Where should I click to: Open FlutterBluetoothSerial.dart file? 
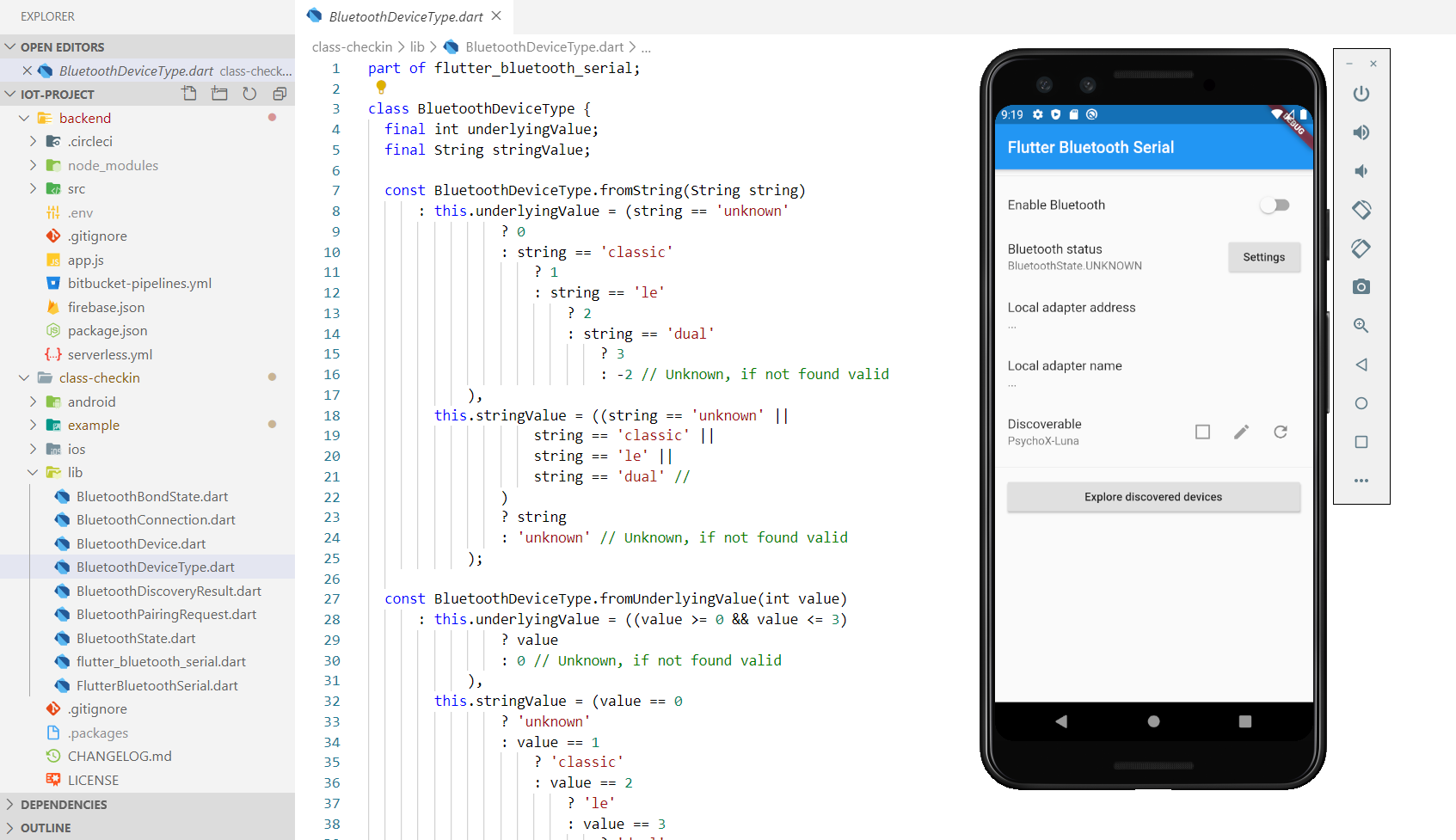[157, 685]
